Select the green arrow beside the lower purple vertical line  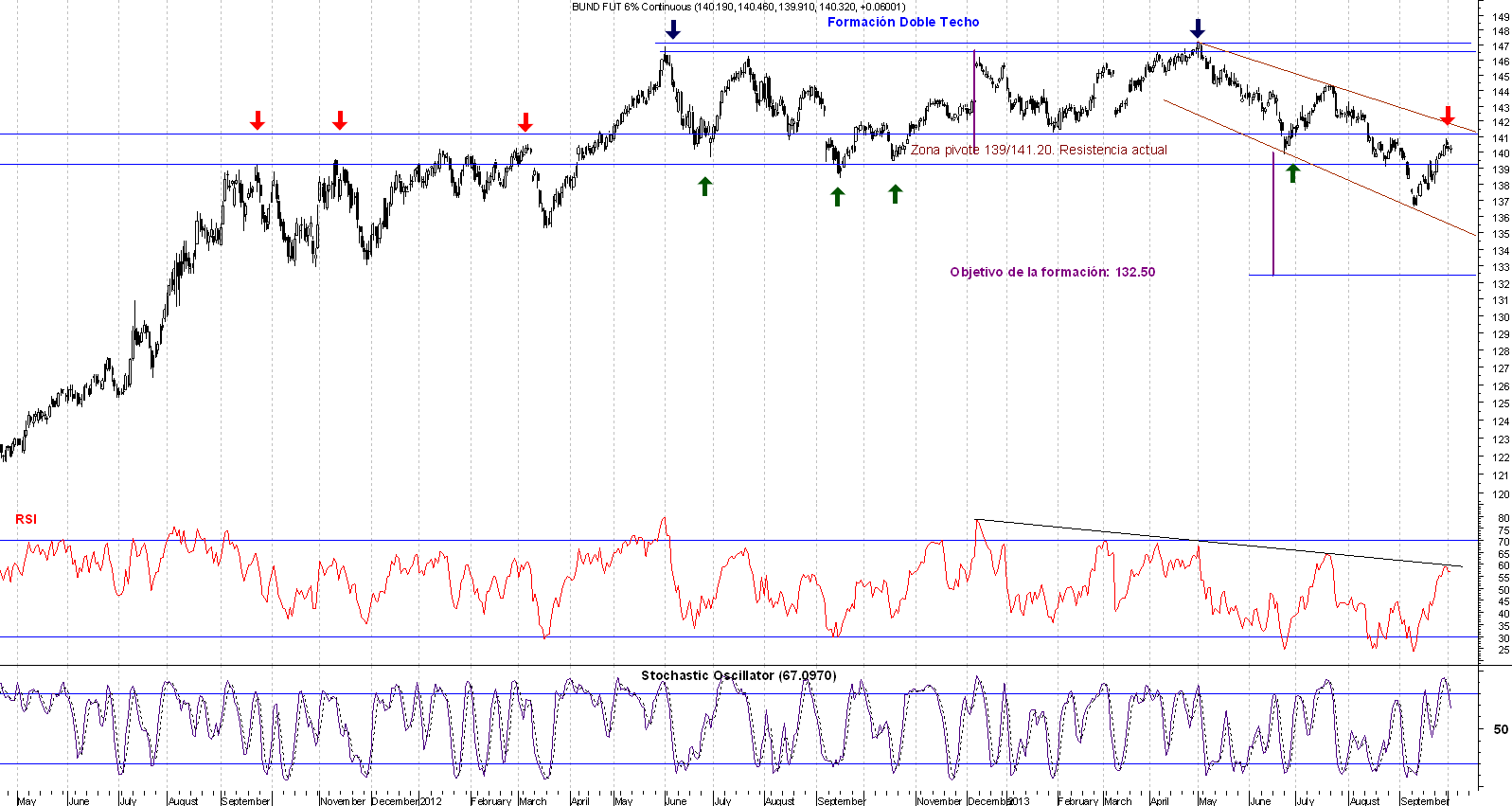pos(1292,172)
